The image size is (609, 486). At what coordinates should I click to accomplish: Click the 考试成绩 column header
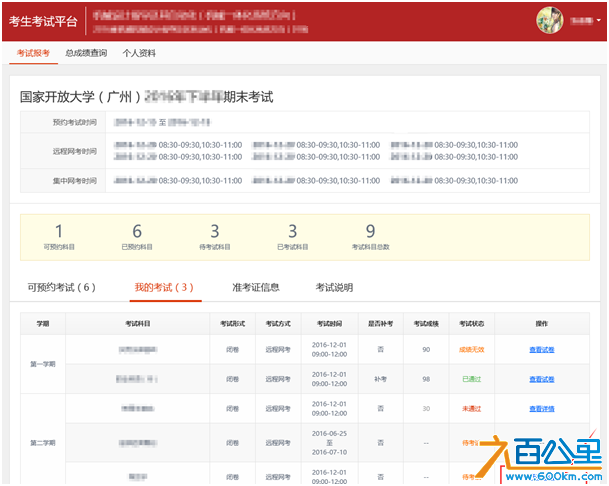pyautogui.click(x=426, y=324)
